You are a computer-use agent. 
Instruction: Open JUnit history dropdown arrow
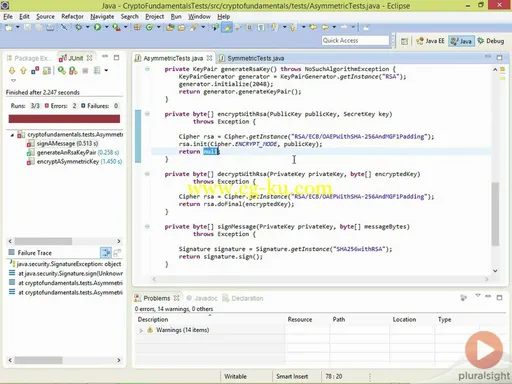(x=106, y=70)
